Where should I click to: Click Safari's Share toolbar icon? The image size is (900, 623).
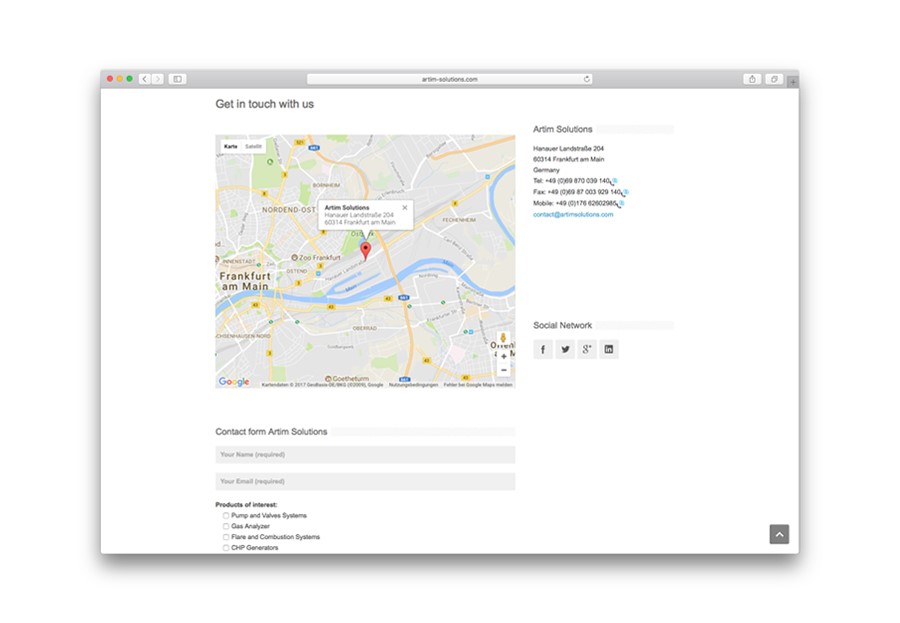(752, 79)
